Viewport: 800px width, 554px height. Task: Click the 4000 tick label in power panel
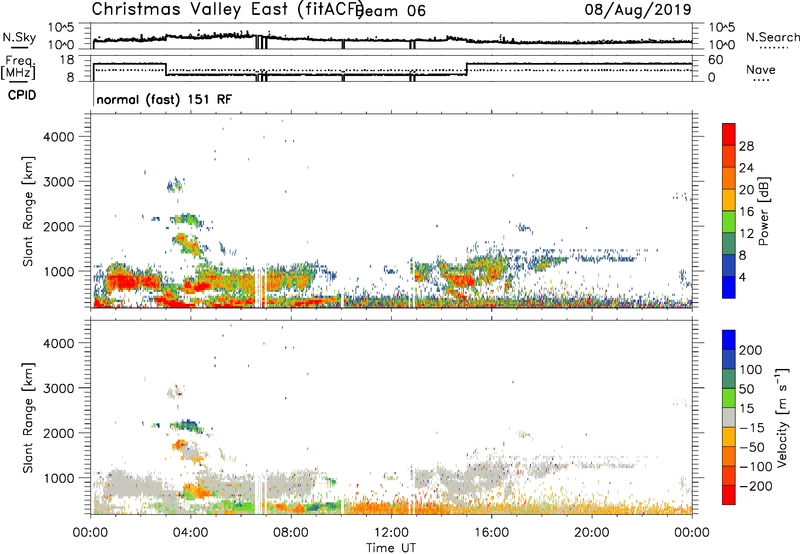click(x=59, y=137)
